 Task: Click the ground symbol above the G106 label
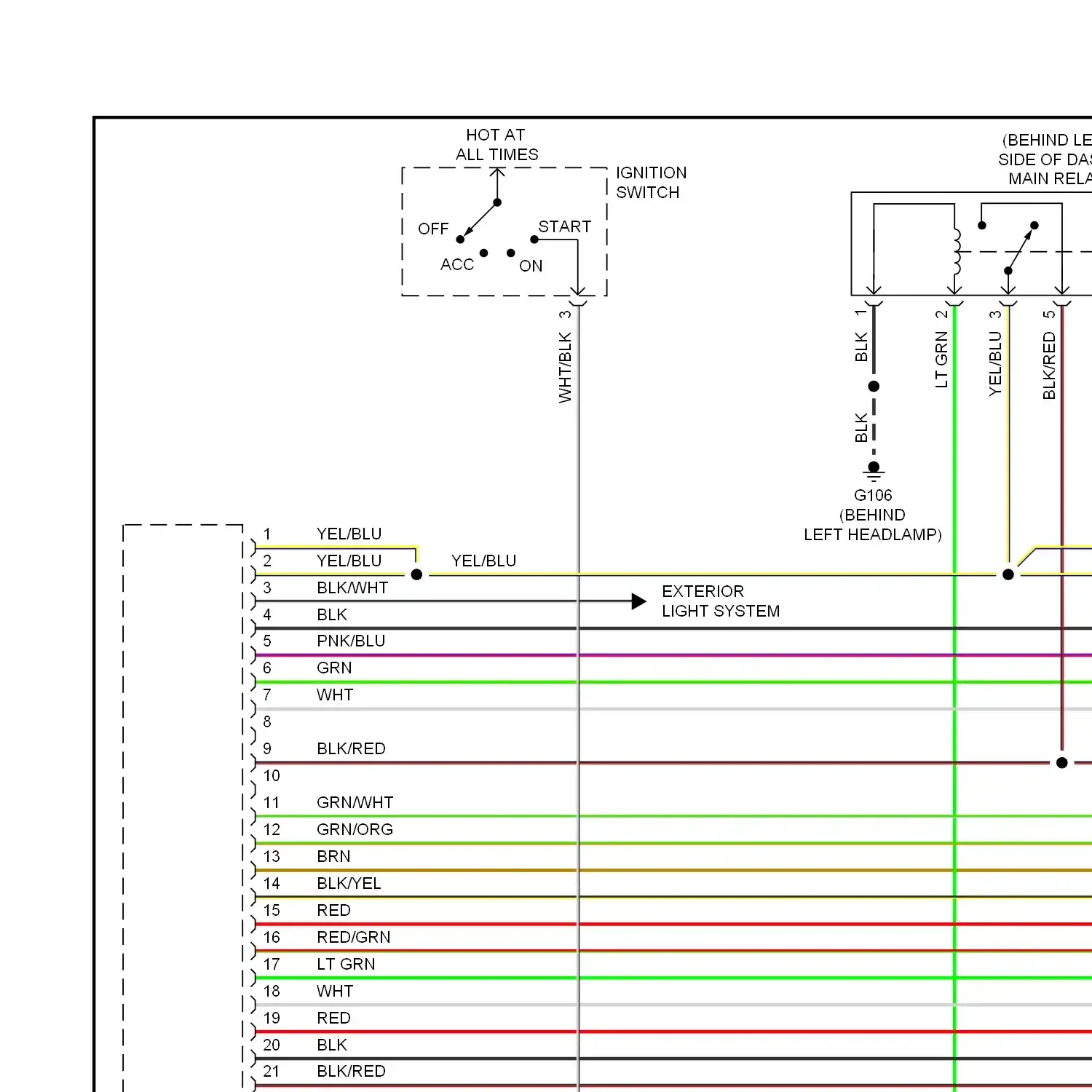pos(874,472)
